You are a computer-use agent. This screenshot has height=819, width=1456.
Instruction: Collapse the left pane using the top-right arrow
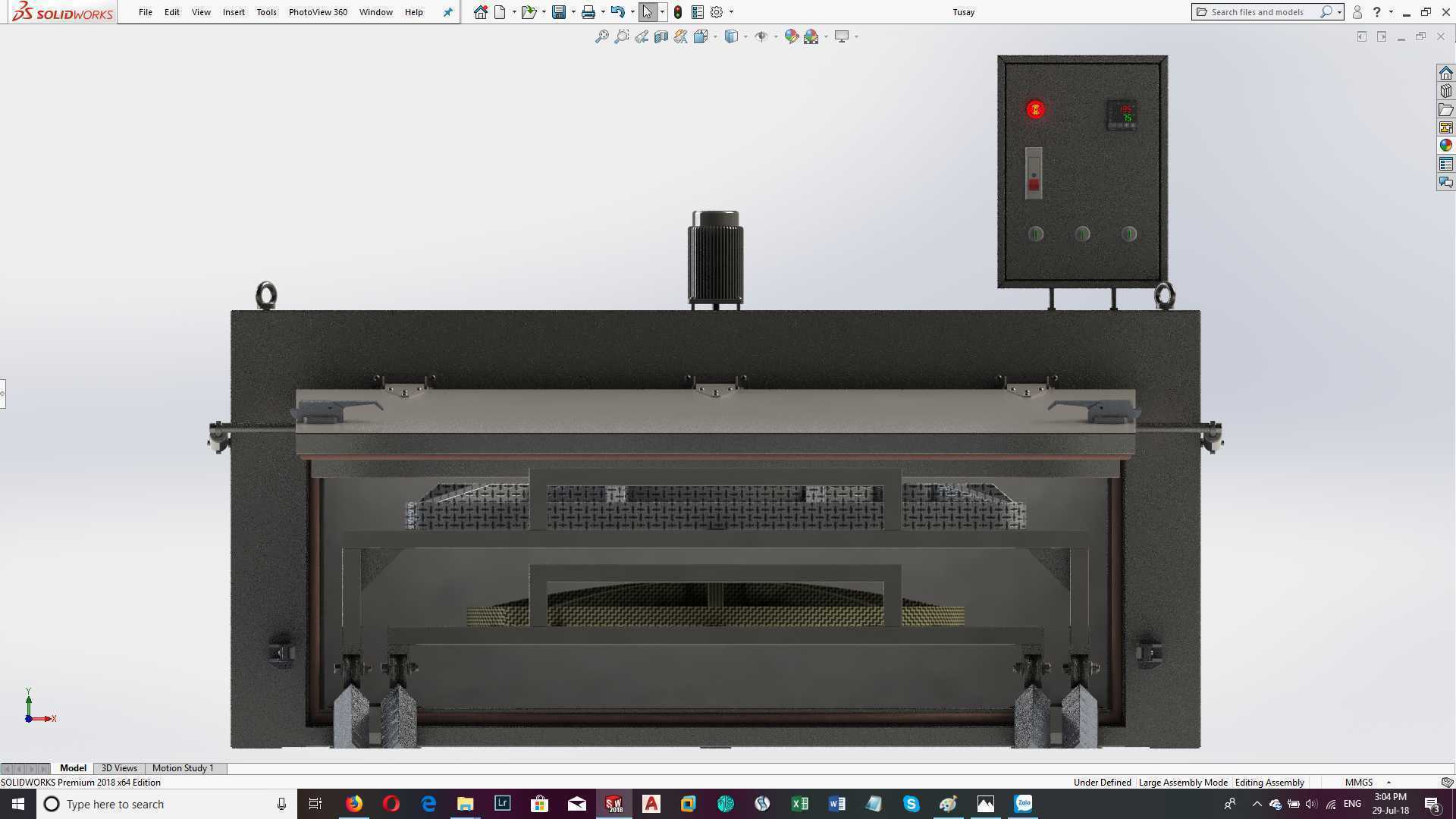[1362, 36]
